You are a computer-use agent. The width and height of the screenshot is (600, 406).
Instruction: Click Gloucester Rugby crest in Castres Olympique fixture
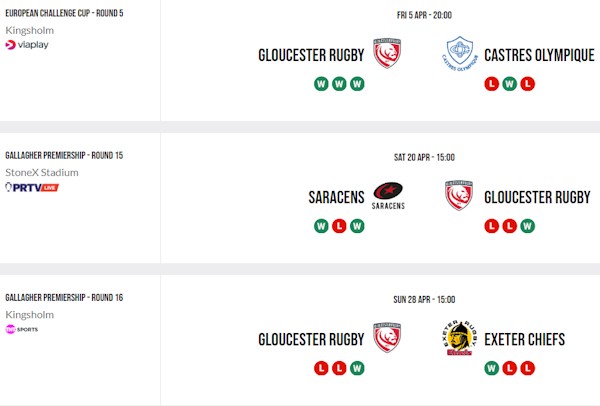pyautogui.click(x=387, y=53)
